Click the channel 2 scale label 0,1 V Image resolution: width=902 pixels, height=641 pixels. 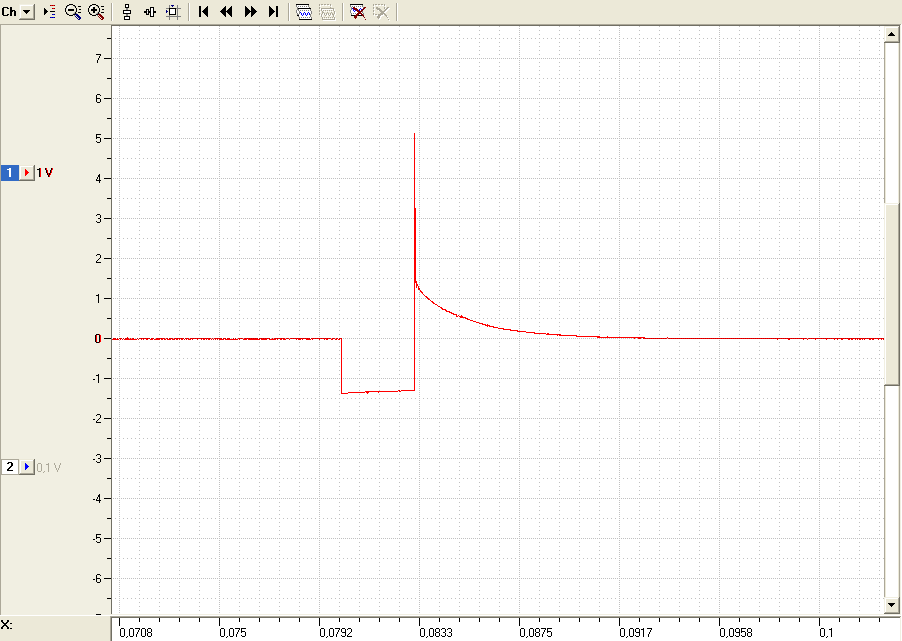tap(49, 467)
